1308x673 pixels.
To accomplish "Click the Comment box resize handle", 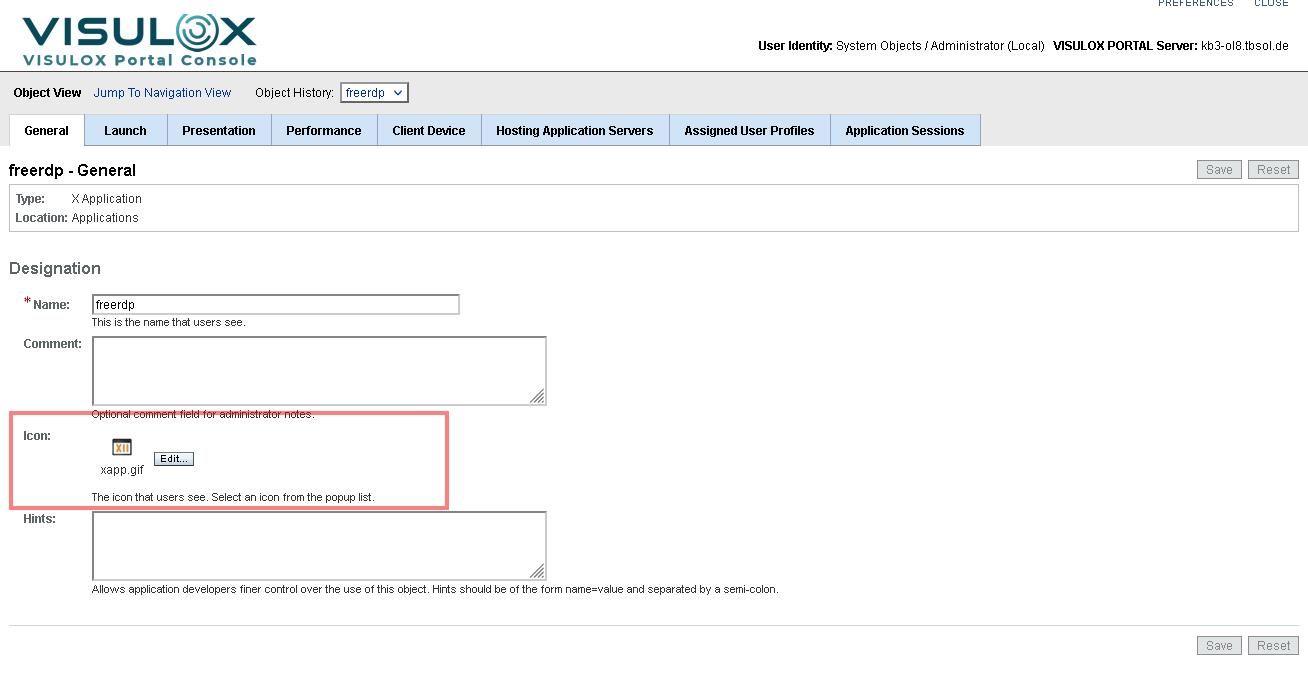I will pos(537,397).
